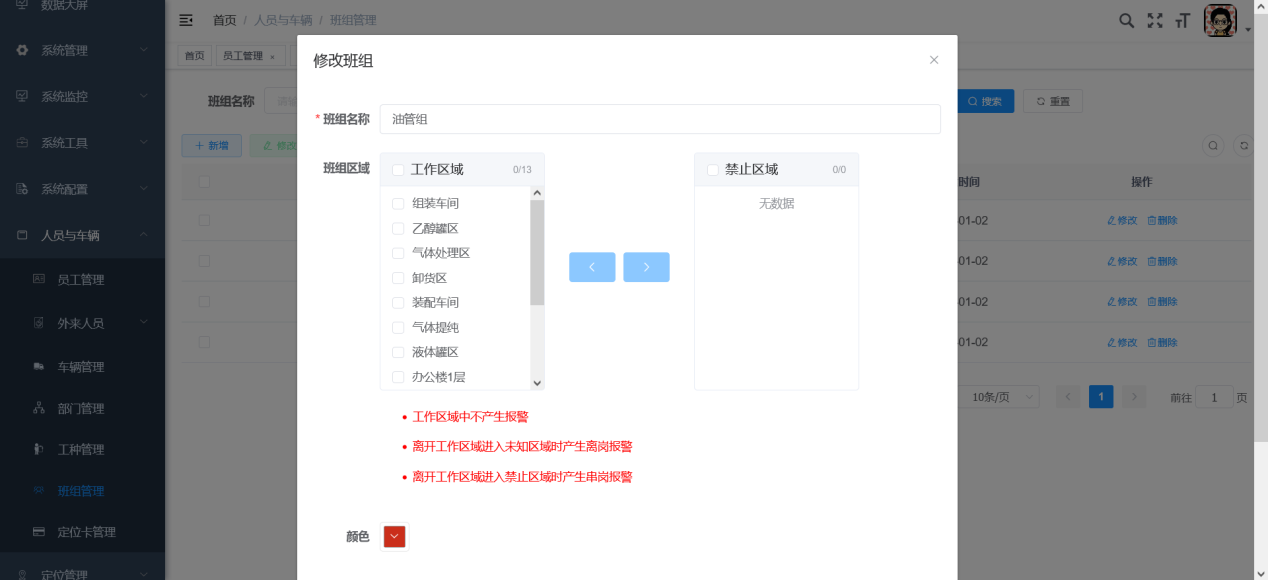Click the global search magnifier icon

[x=1126, y=19]
